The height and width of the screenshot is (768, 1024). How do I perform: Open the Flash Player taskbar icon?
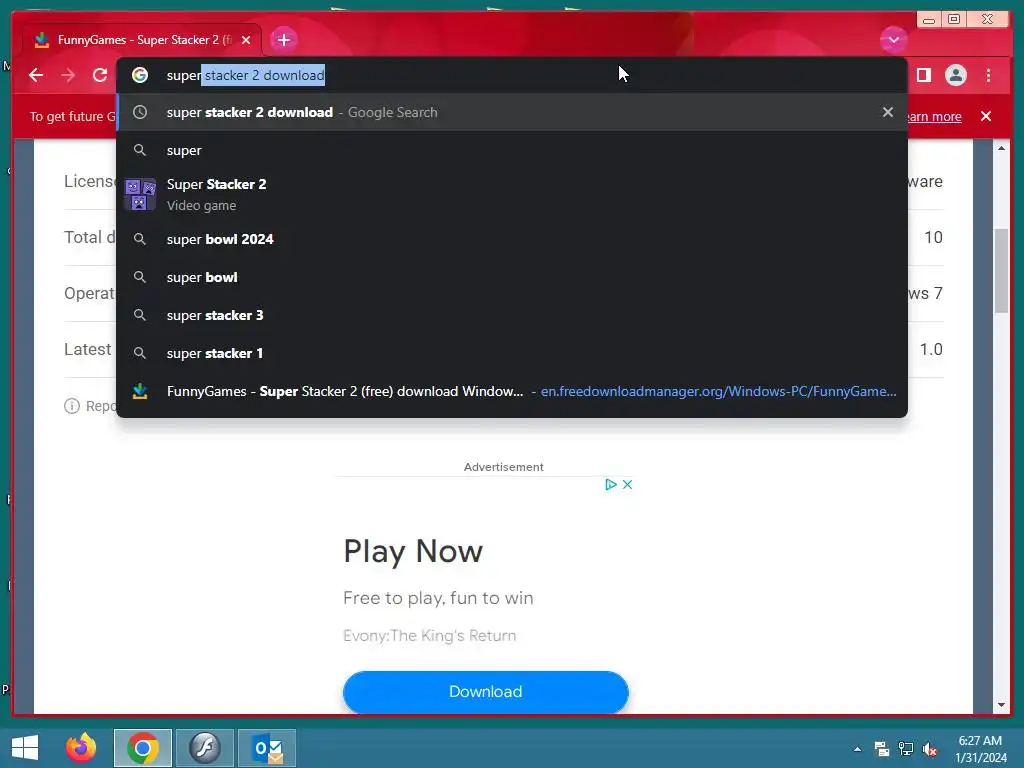(205, 748)
